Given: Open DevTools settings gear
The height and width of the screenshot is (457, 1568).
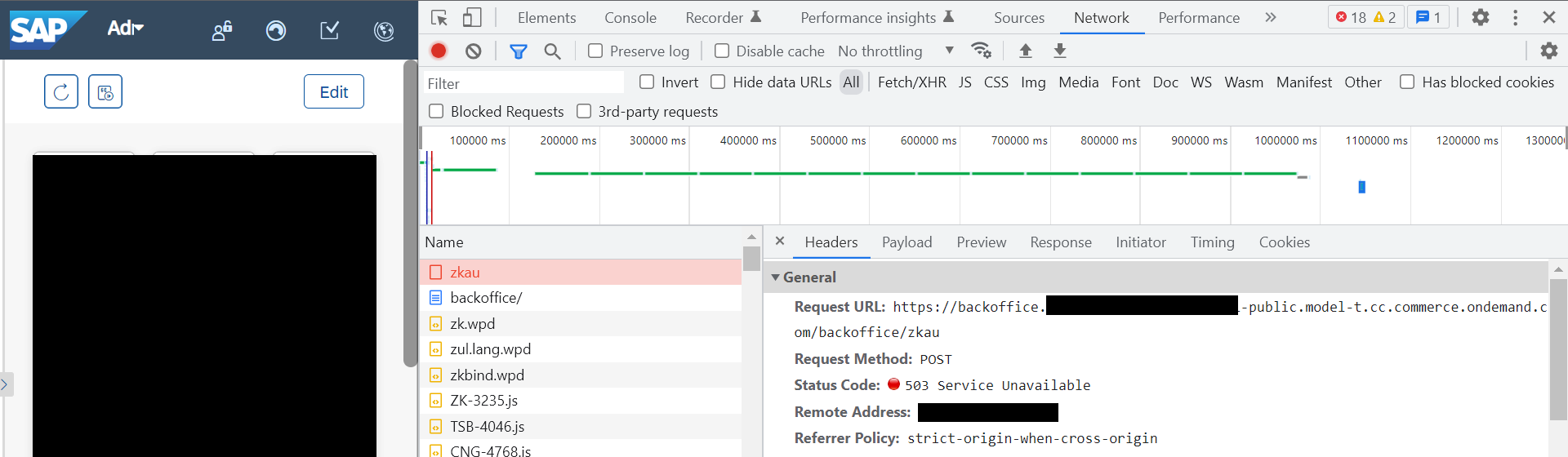Looking at the screenshot, I should (x=1480, y=17).
